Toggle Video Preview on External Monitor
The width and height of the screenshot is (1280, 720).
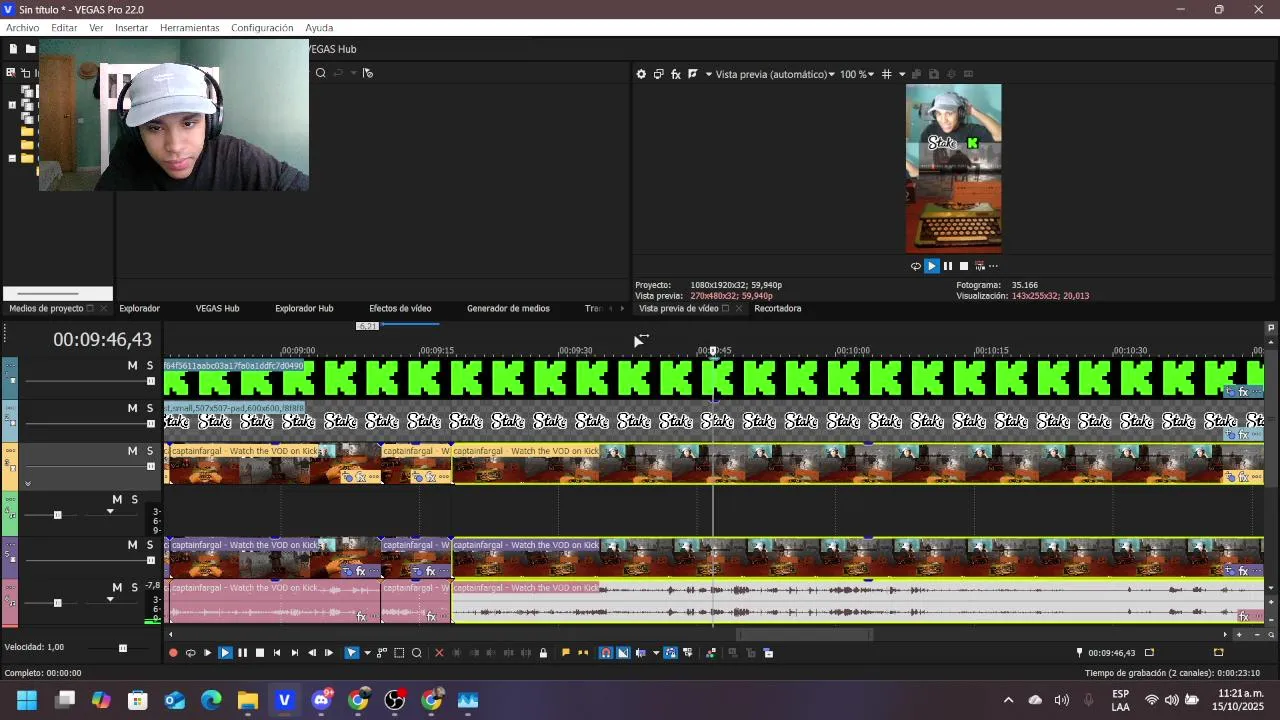click(658, 74)
